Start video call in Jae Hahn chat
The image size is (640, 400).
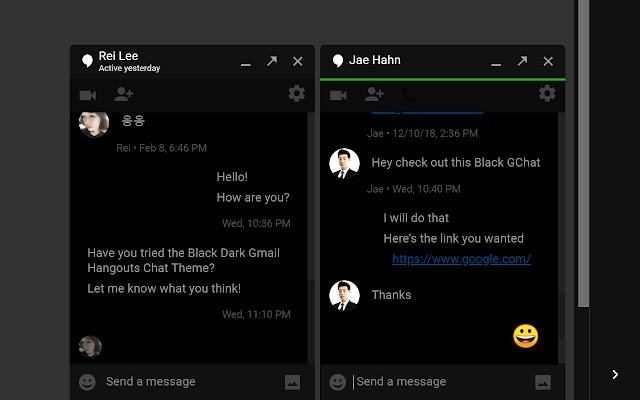[x=338, y=96]
